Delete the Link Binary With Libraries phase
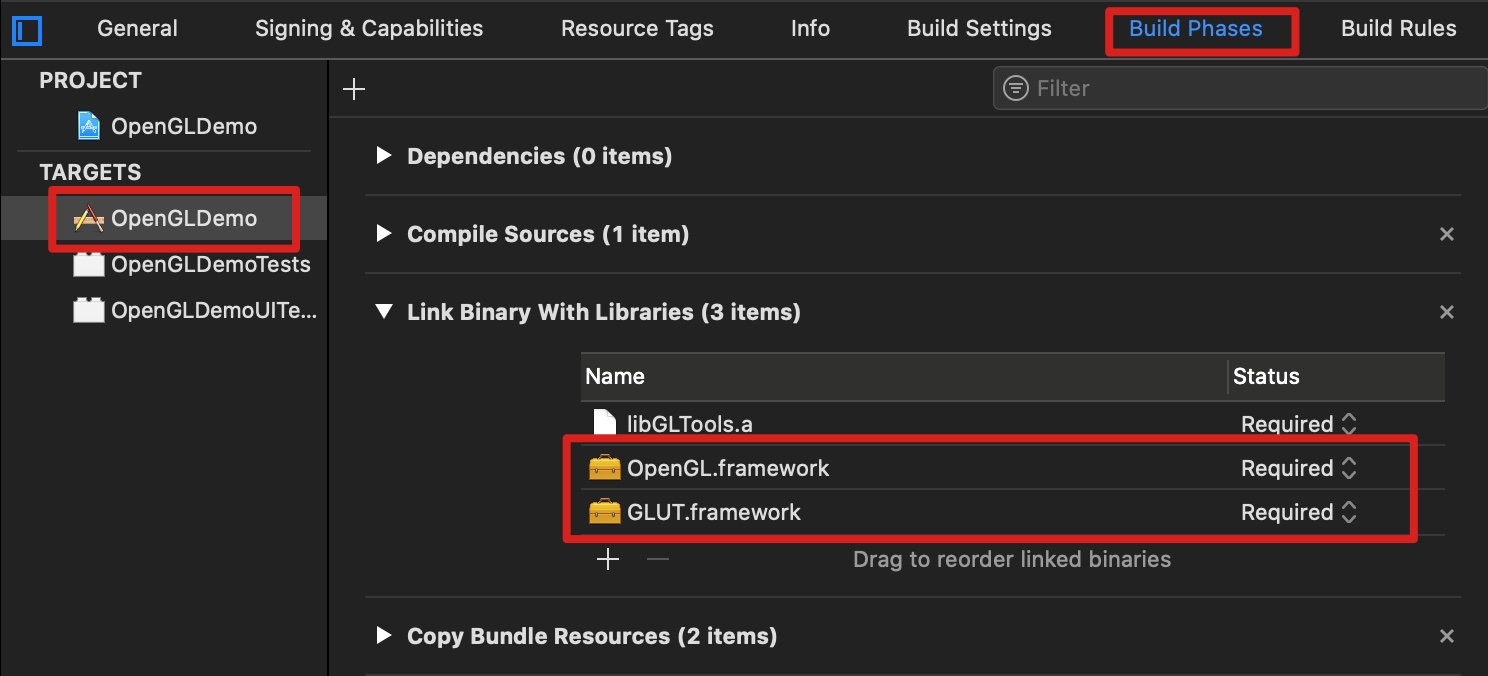The height and width of the screenshot is (676, 1488). coord(1446,313)
